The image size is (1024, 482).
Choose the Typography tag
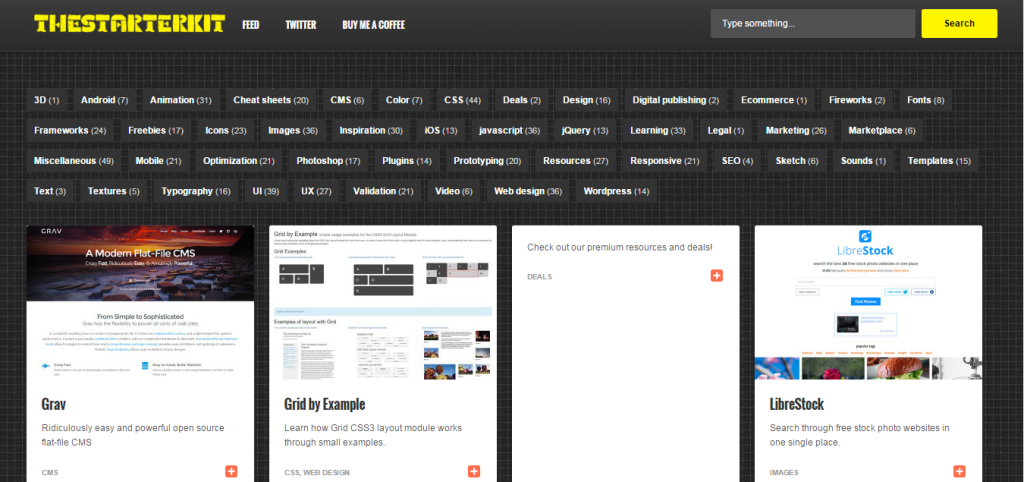pos(195,190)
